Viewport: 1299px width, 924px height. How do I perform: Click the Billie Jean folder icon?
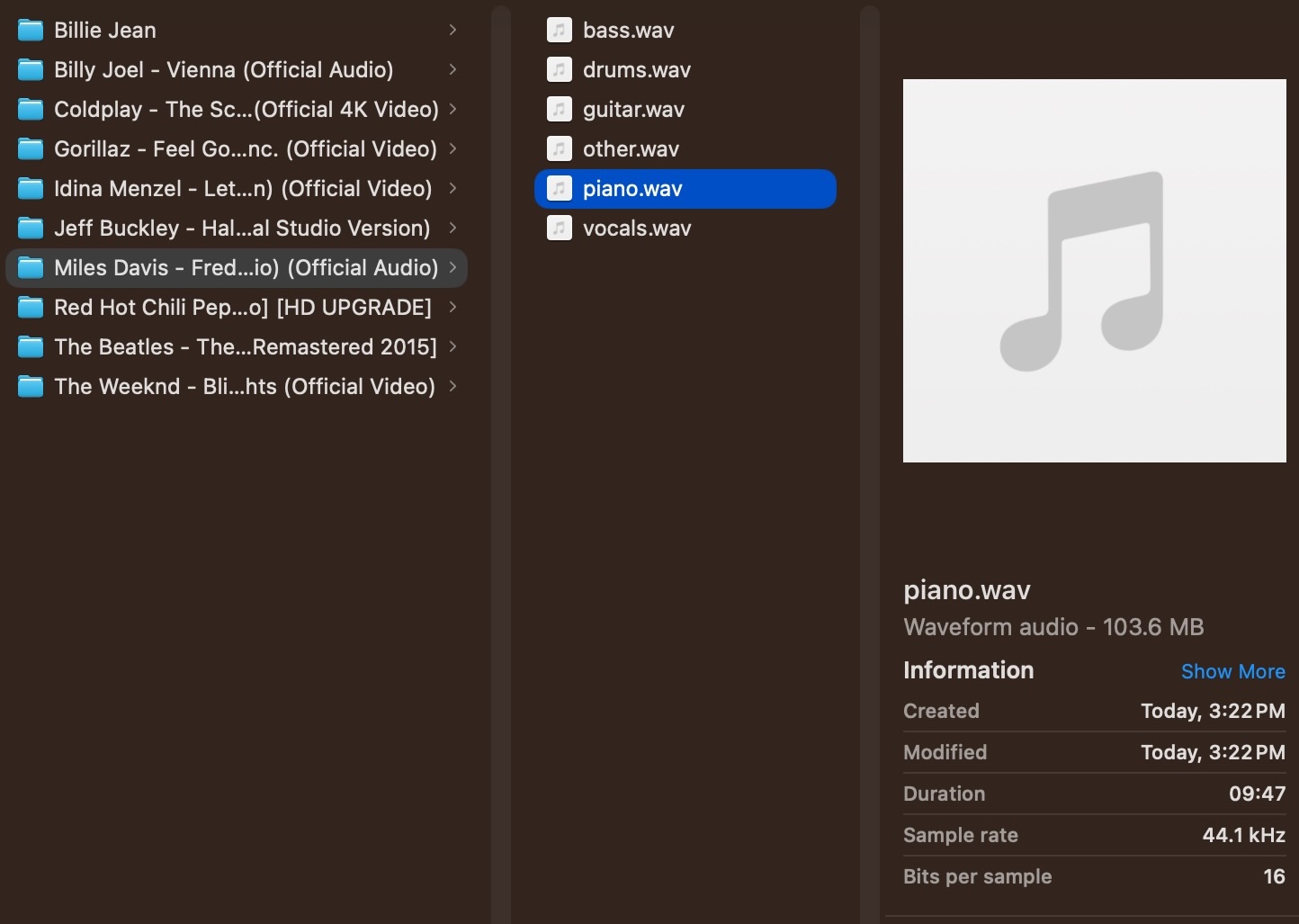click(31, 31)
